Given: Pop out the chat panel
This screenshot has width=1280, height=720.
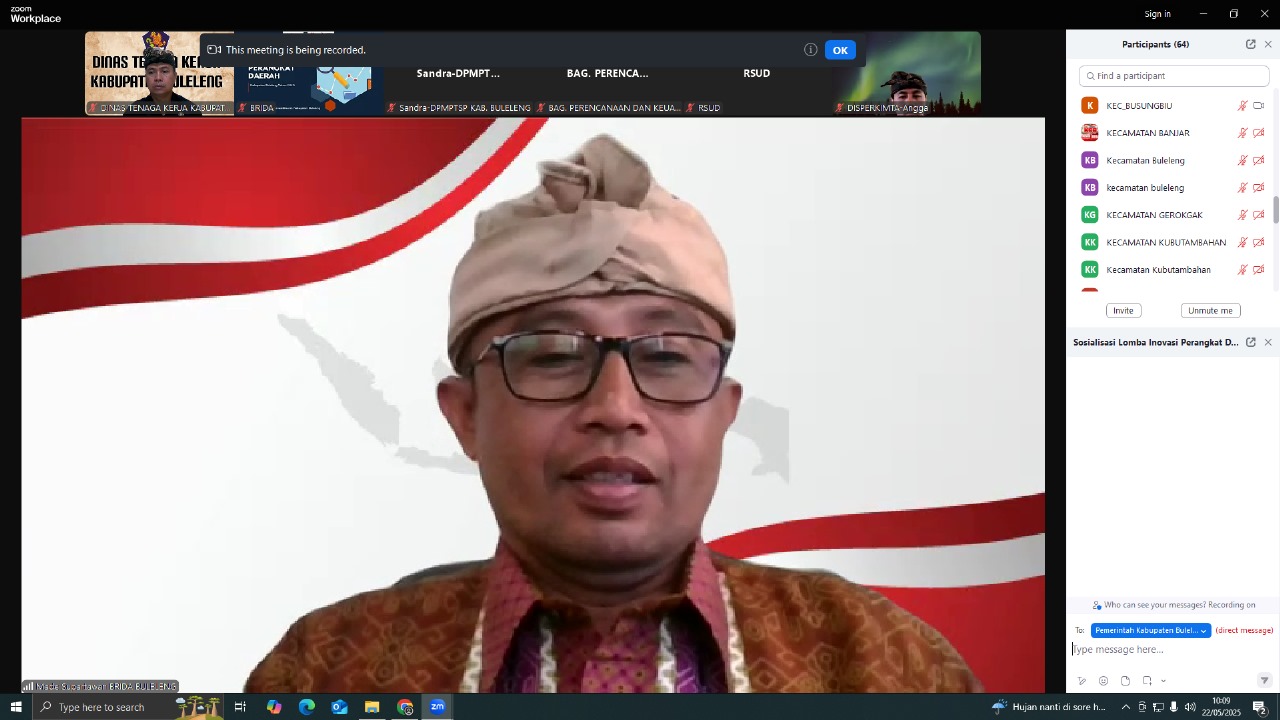Looking at the screenshot, I should [x=1250, y=342].
